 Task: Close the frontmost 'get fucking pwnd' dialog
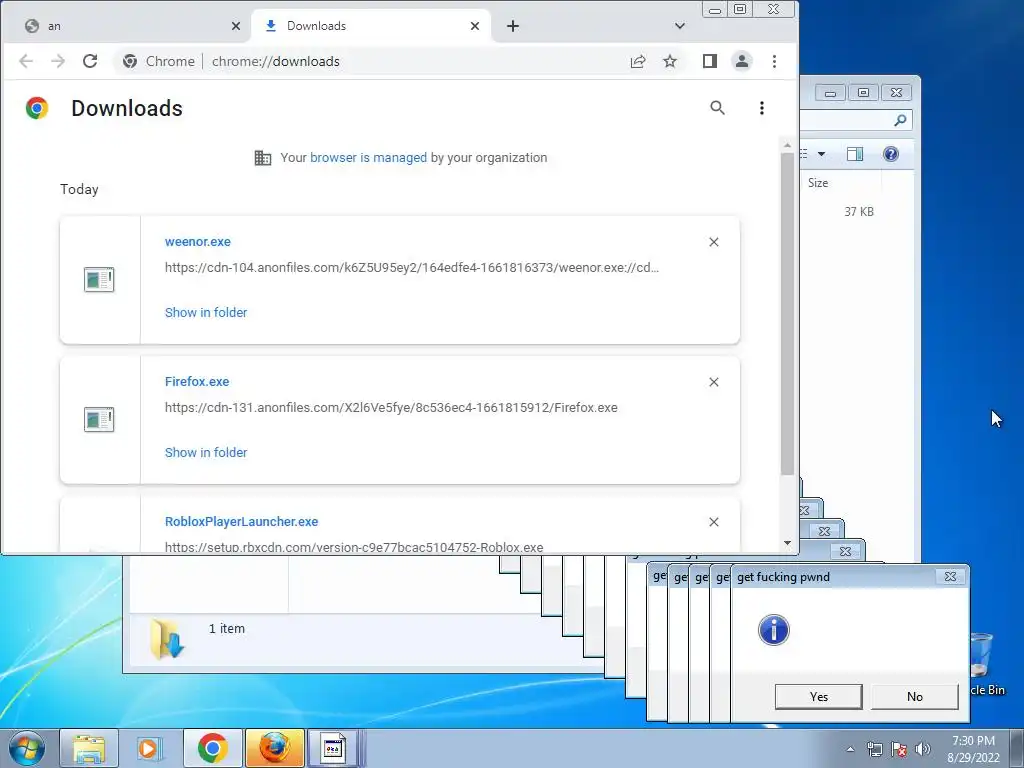(x=950, y=577)
